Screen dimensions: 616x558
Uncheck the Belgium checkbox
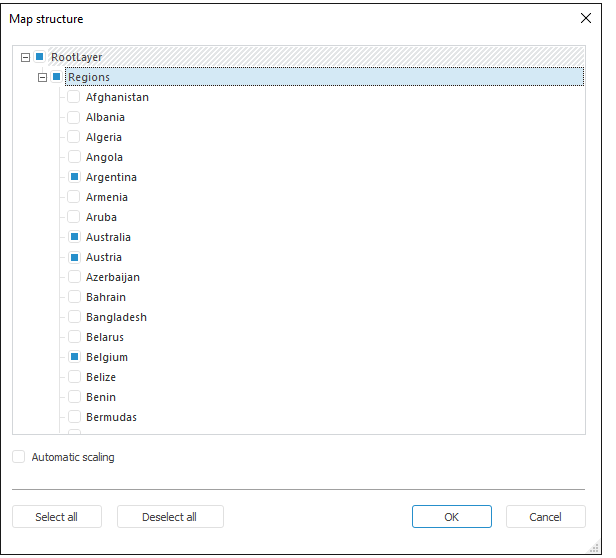click(x=74, y=357)
